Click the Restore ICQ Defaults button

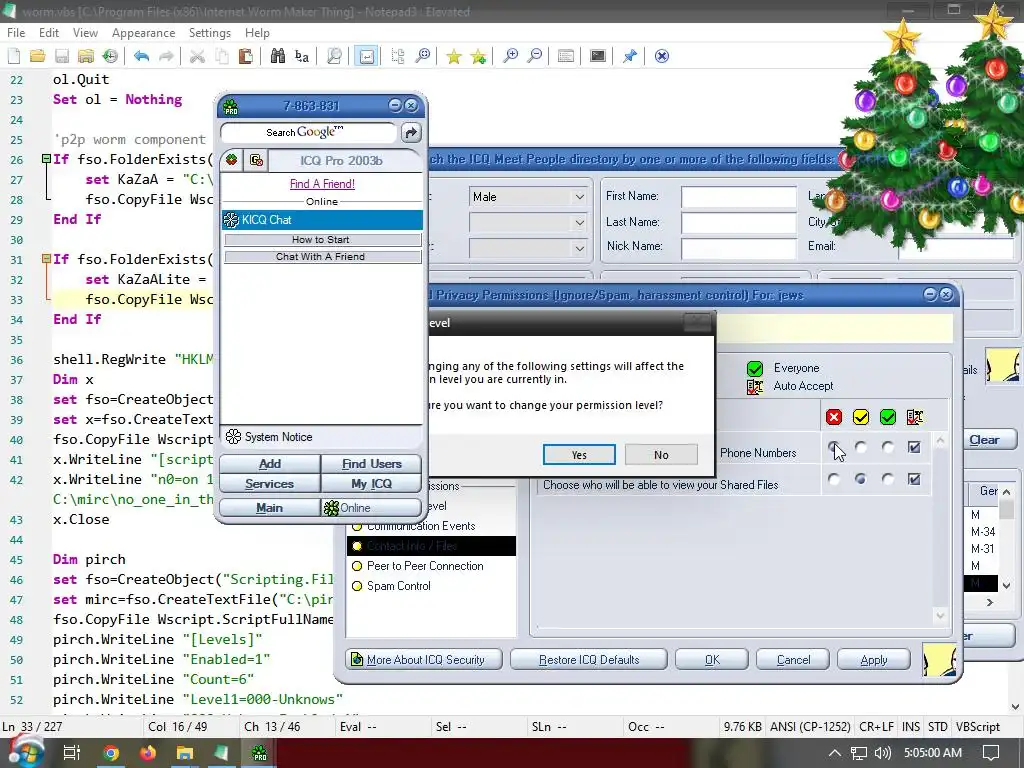click(x=589, y=660)
